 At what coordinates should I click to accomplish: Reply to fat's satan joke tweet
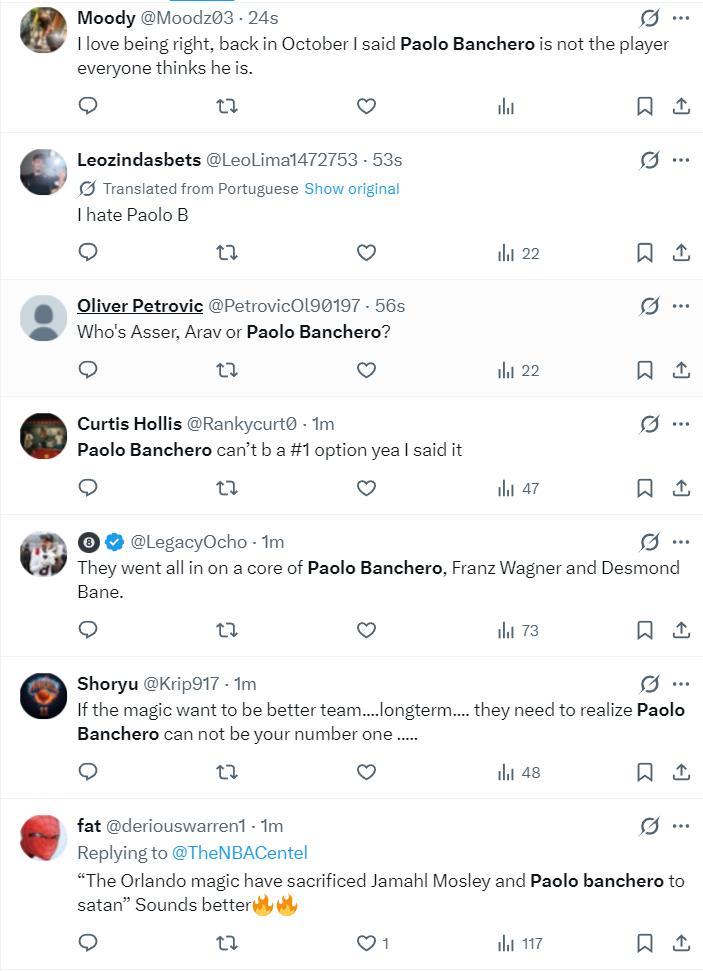(x=88, y=943)
